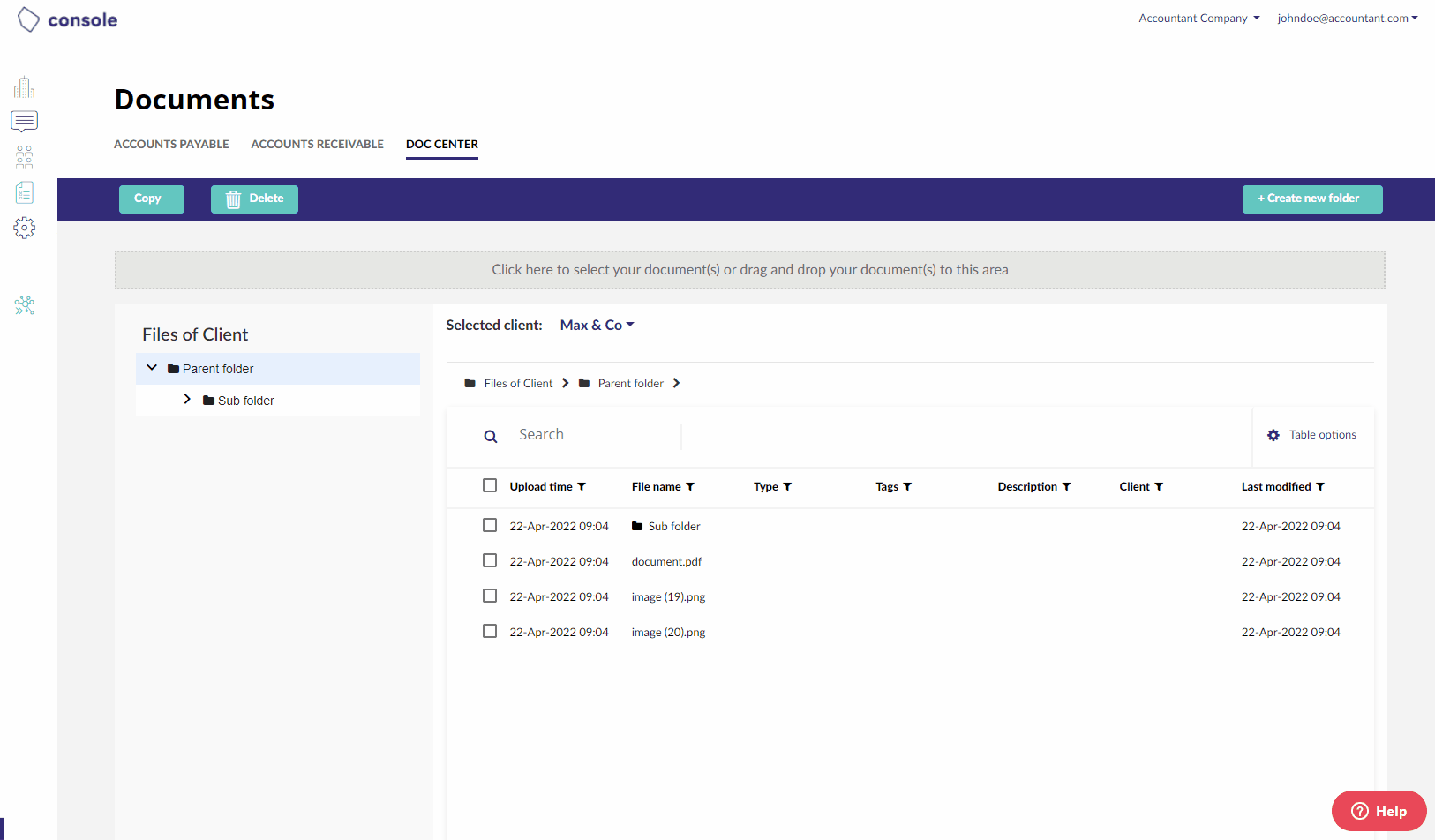Click the document upload drop area
Viewport: 1435px width, 840px height.
[x=750, y=270]
